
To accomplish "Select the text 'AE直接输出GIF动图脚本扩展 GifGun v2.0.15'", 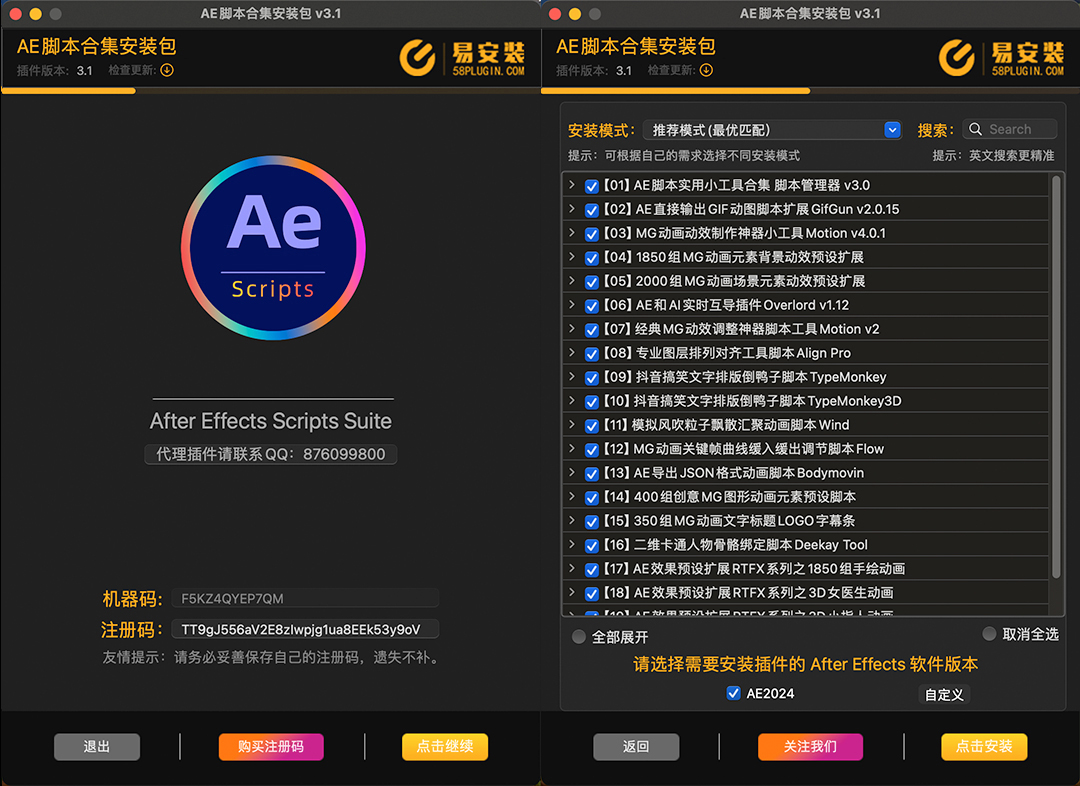I will coord(767,209).
